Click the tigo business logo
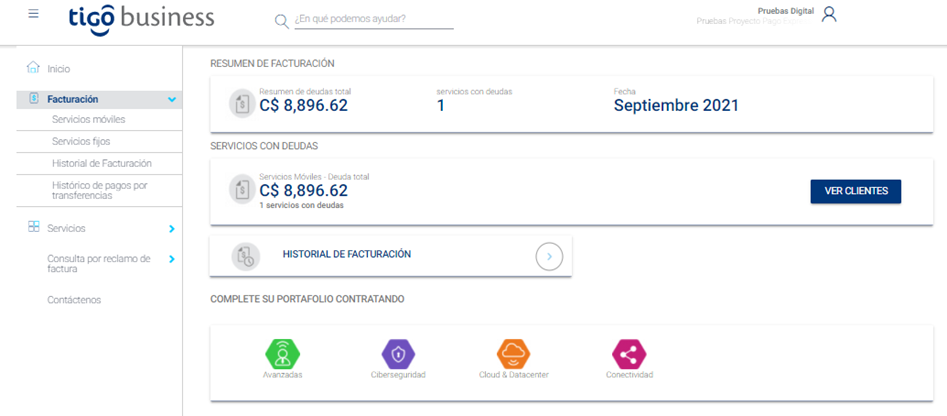The height and width of the screenshot is (416, 947). pos(142,18)
